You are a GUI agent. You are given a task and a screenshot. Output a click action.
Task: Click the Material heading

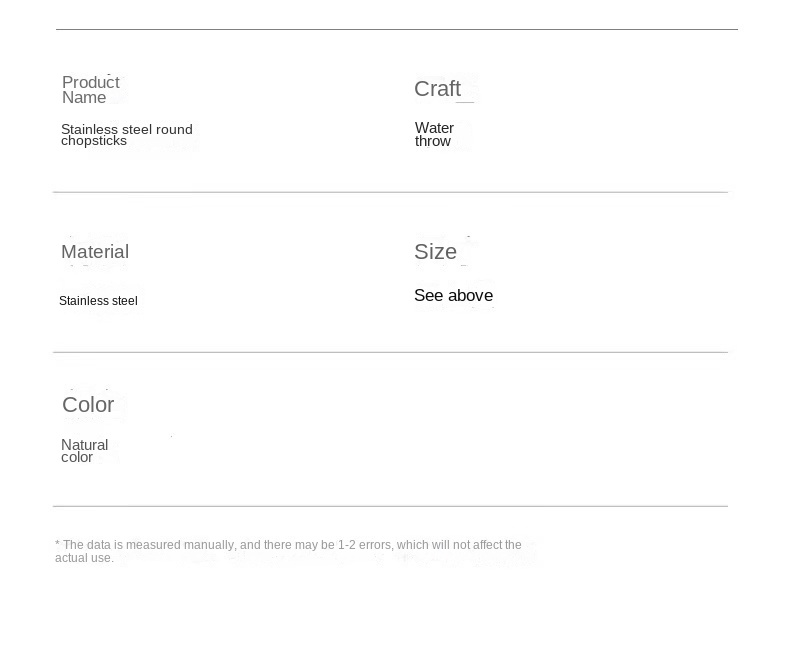95,252
